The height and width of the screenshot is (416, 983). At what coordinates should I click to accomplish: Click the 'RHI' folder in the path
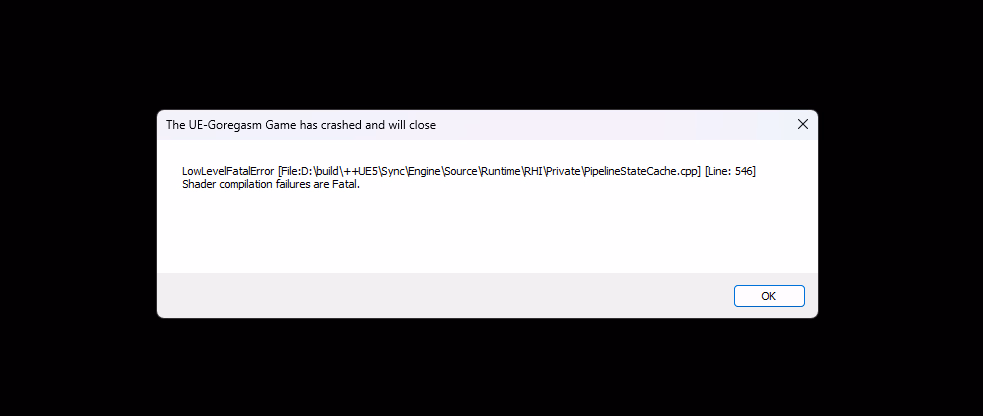coord(533,172)
